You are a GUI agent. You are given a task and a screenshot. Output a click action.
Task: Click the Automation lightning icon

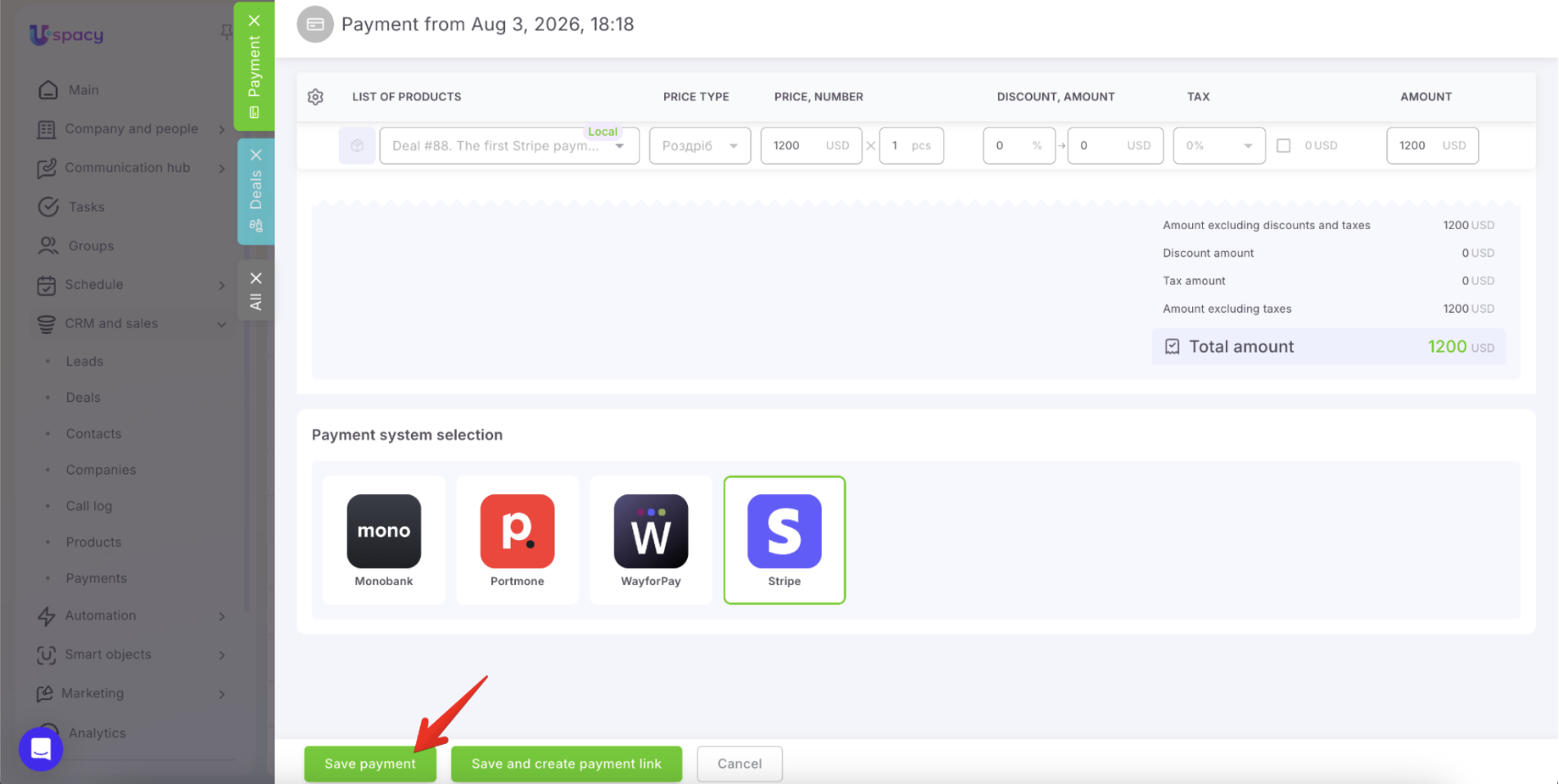(x=47, y=615)
